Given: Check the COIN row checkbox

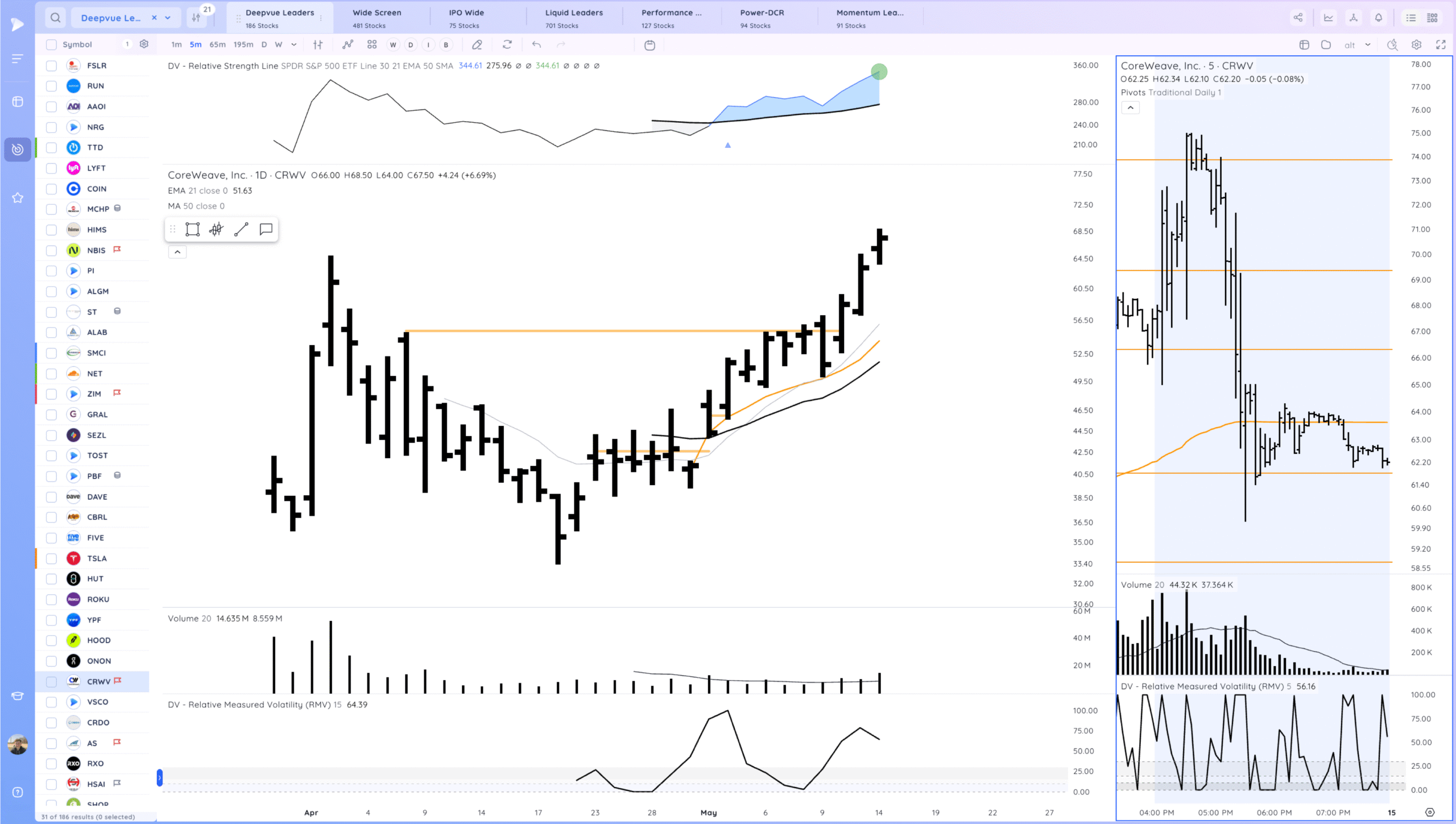Looking at the screenshot, I should [x=51, y=189].
